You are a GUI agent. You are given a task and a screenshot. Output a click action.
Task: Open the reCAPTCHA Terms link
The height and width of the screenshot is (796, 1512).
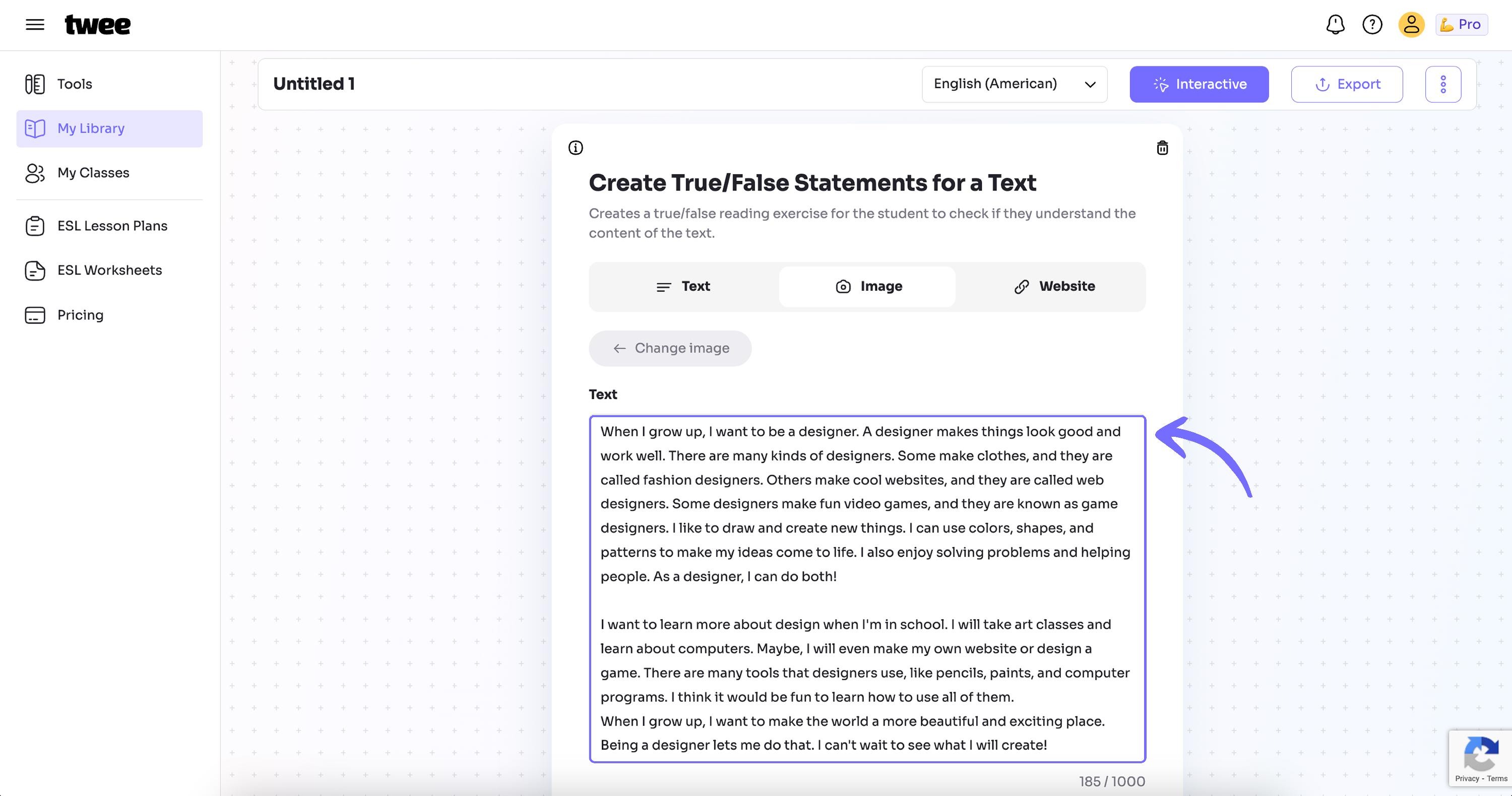tap(1497, 778)
